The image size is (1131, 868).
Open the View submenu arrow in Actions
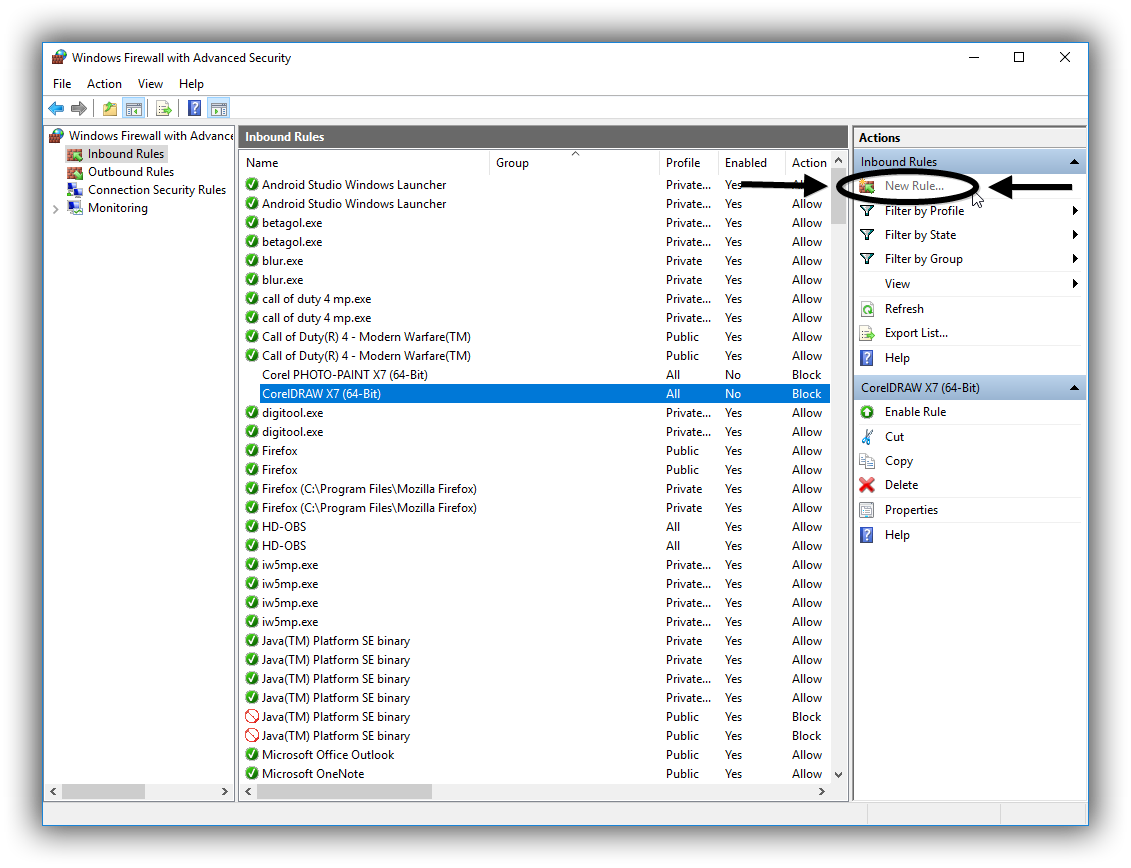(1075, 284)
